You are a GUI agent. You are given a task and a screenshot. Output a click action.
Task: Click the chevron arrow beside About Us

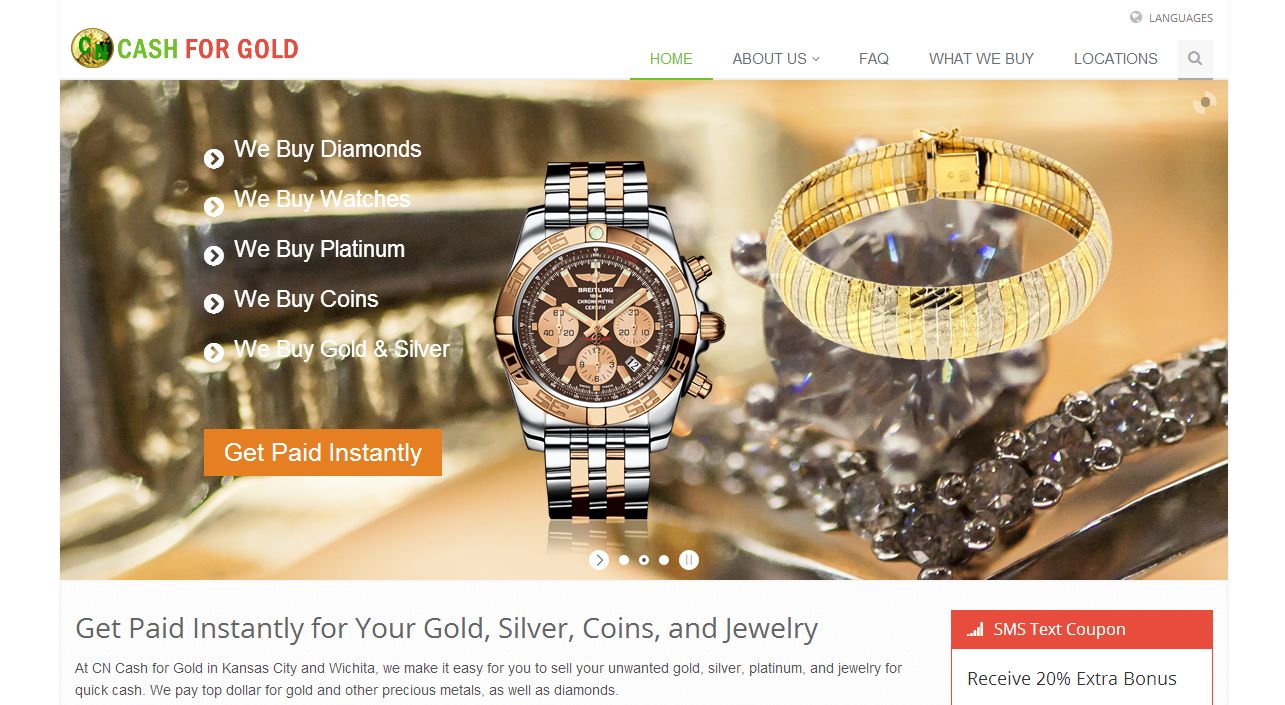coord(816,59)
